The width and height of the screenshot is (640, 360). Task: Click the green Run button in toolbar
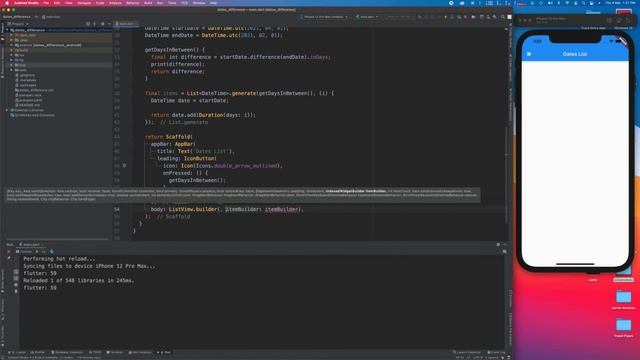click(x=420, y=17)
